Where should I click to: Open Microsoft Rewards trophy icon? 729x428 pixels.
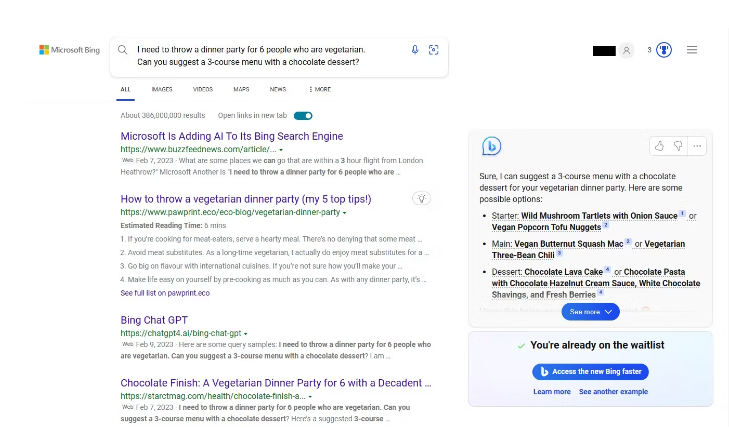point(664,50)
